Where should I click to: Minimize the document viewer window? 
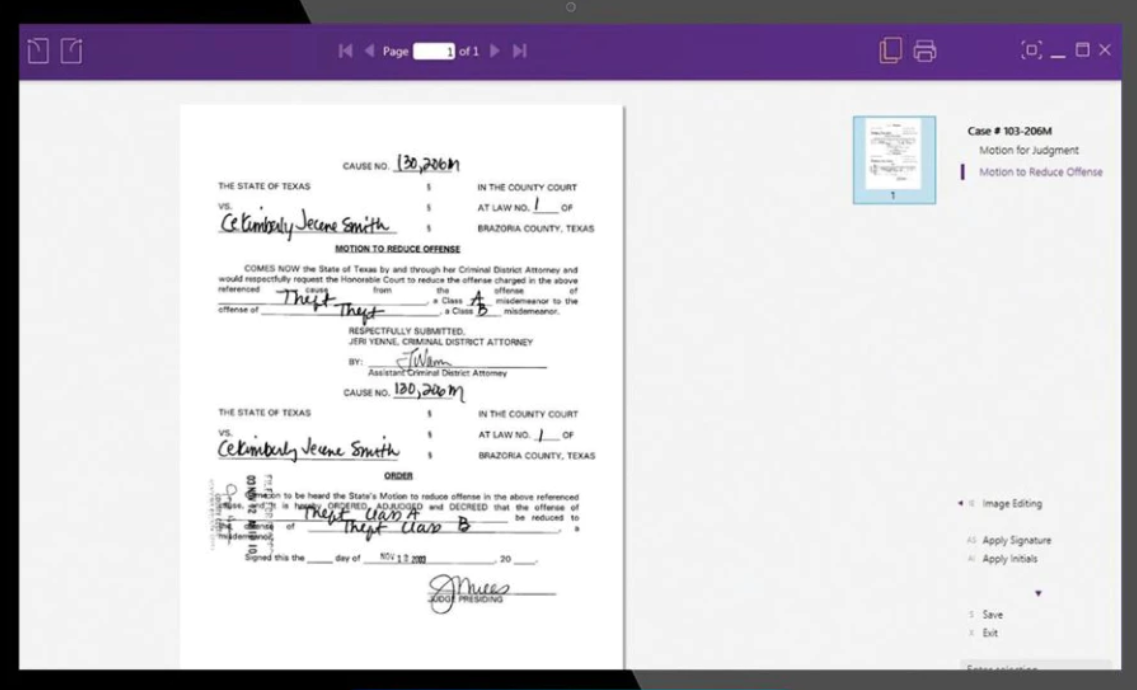[1058, 55]
